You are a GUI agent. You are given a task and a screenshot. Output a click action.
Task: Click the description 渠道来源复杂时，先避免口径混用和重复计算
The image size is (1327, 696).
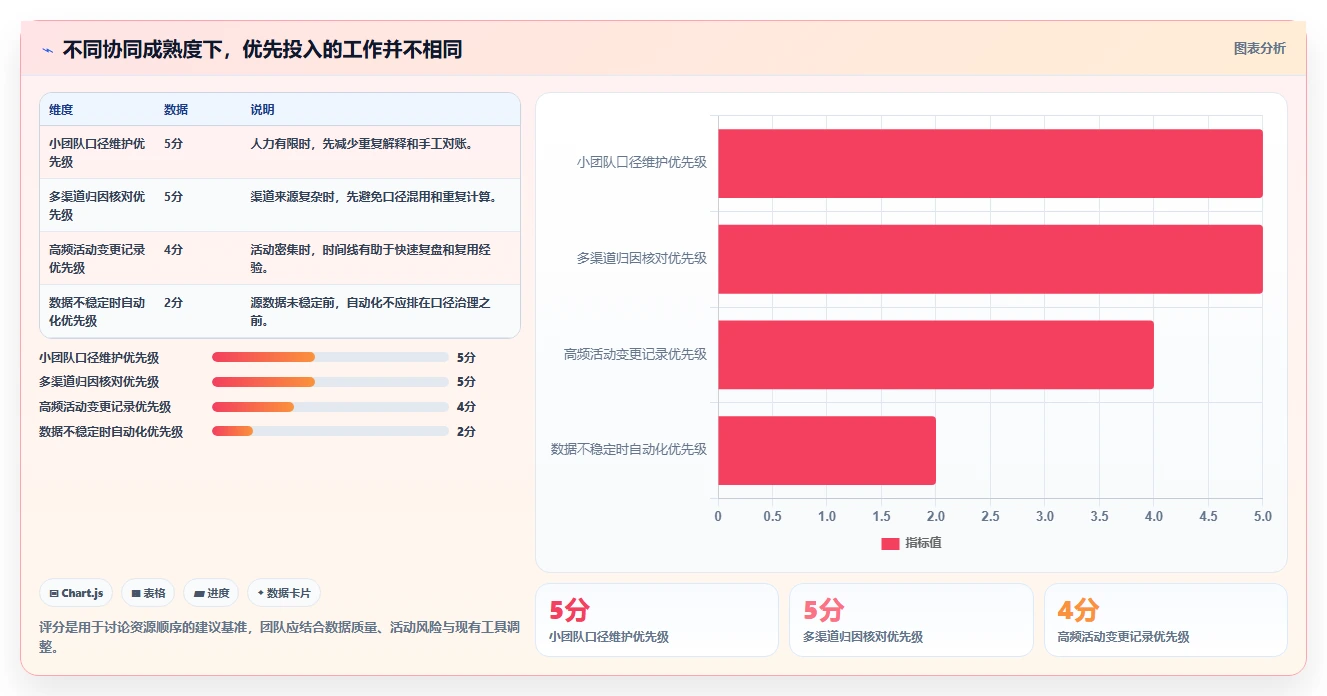click(x=373, y=197)
